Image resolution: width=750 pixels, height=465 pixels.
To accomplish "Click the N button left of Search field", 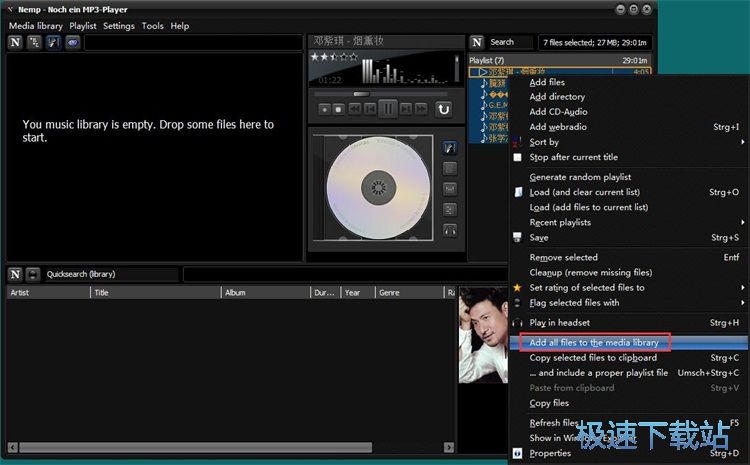I will point(476,43).
